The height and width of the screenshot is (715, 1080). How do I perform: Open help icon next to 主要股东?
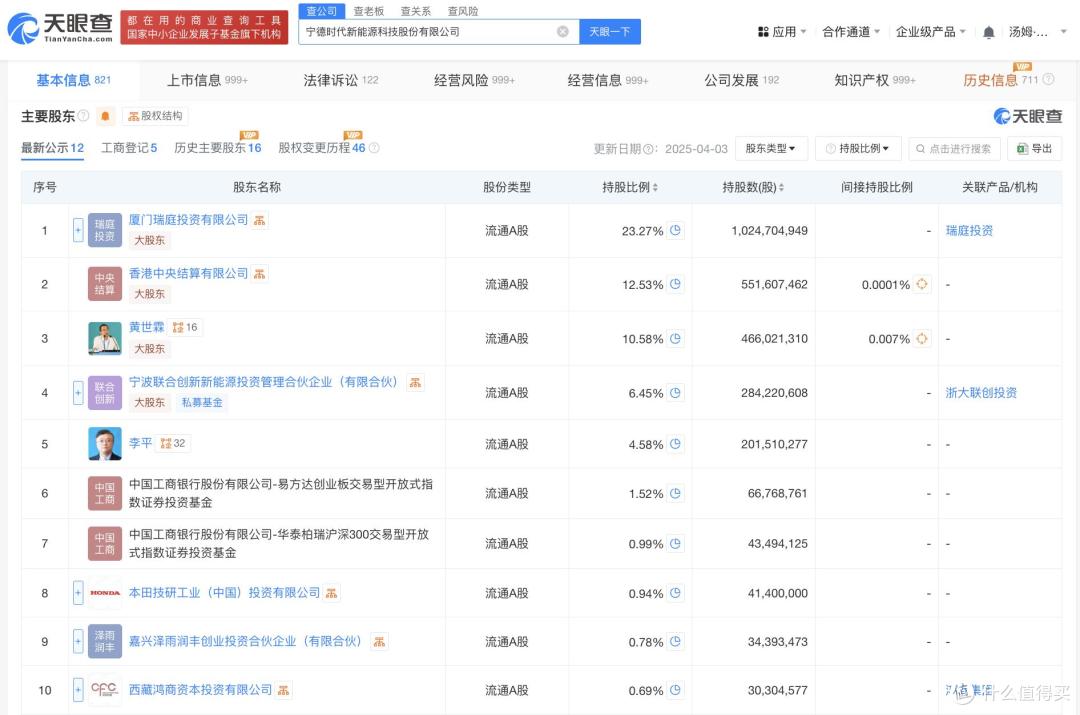(83, 116)
